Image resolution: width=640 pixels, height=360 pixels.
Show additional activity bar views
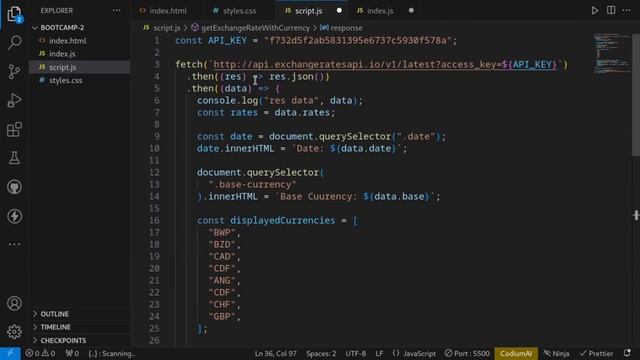tap(14, 244)
